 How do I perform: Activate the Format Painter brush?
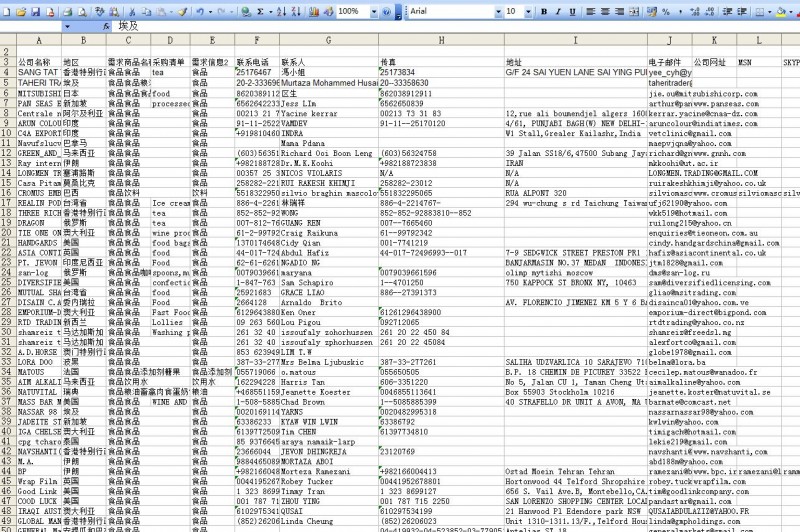pyautogui.click(x=183, y=12)
